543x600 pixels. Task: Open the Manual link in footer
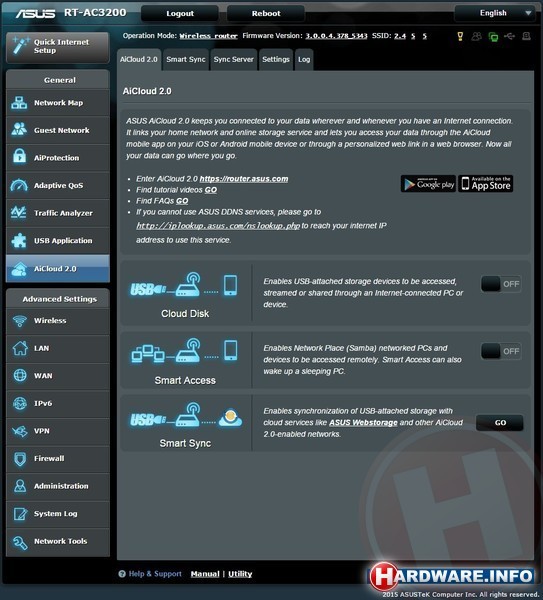tap(205, 574)
